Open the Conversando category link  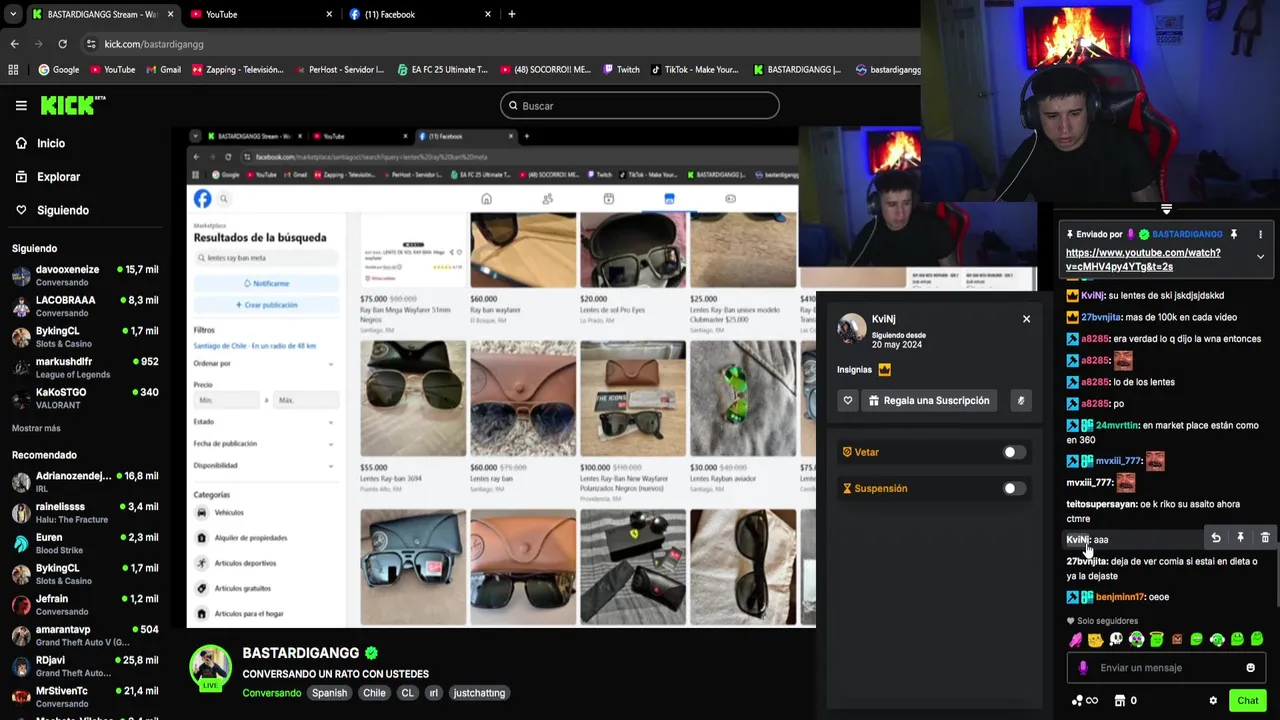click(271, 693)
